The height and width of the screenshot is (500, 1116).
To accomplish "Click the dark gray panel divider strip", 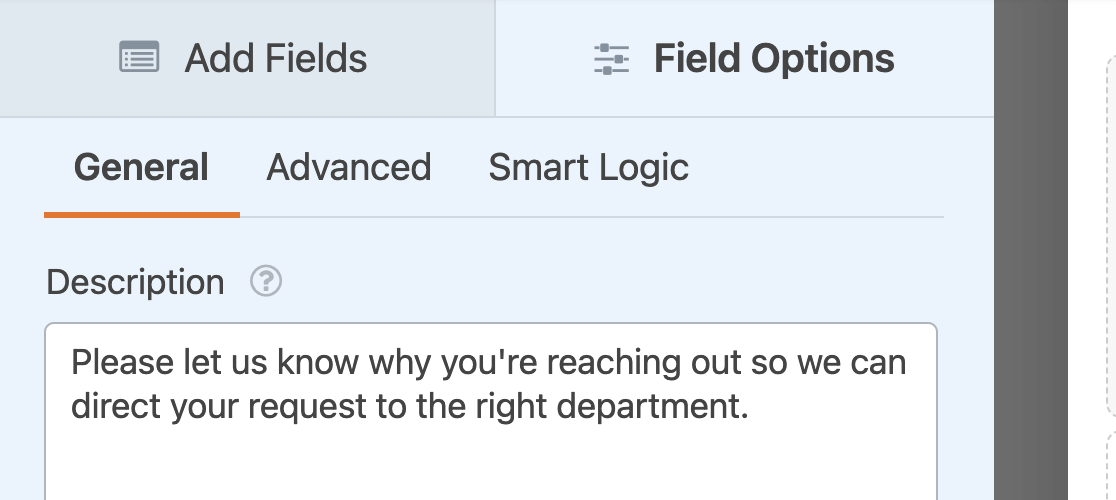I will 1030,250.
